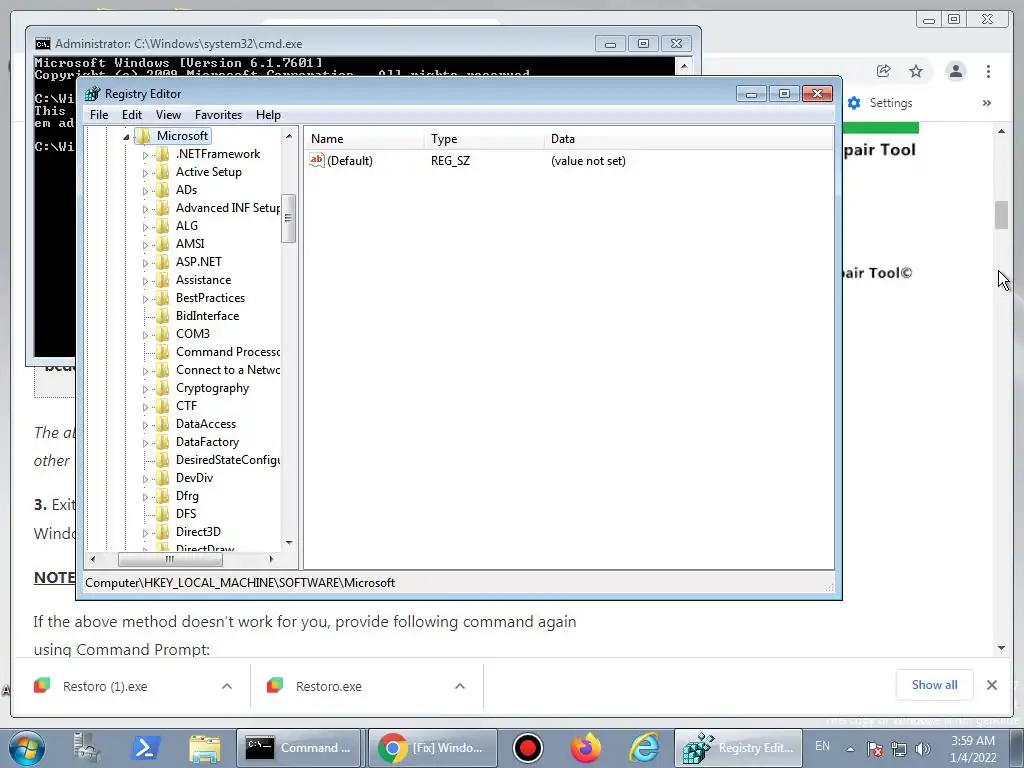
Task: Sort values by the Data column header
Action: pyautogui.click(x=688, y=138)
